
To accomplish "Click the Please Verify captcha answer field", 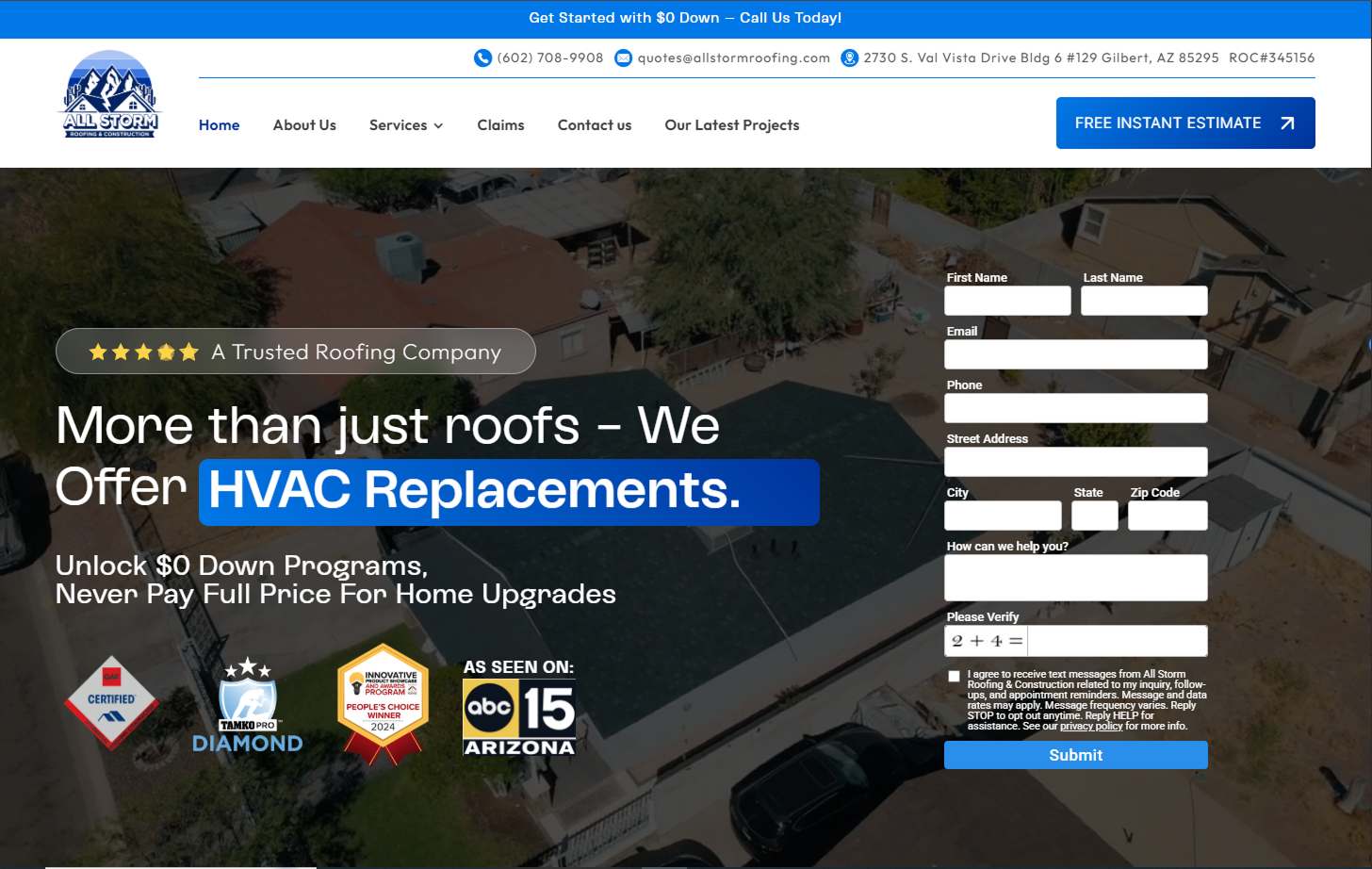I will 1118,641.
